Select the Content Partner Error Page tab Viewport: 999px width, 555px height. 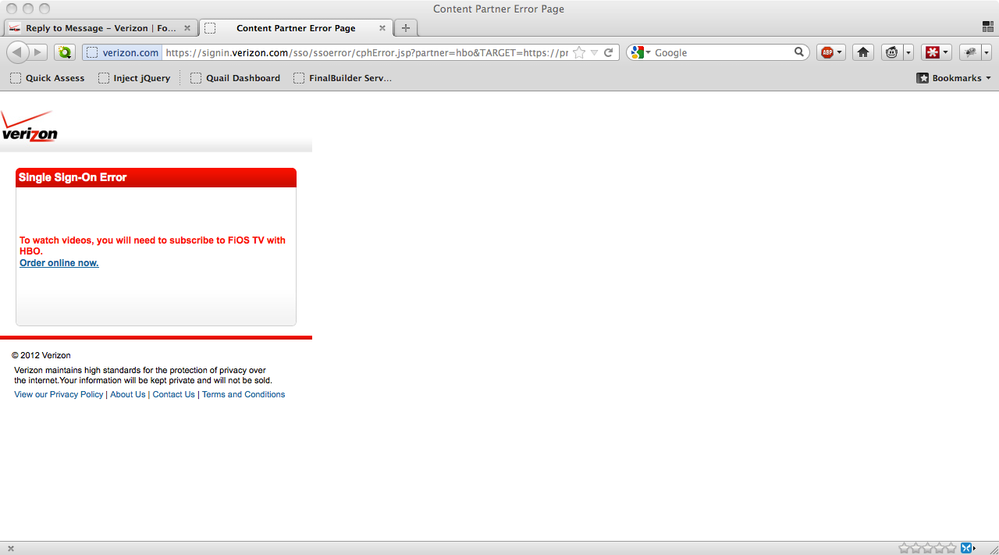click(x=296, y=28)
